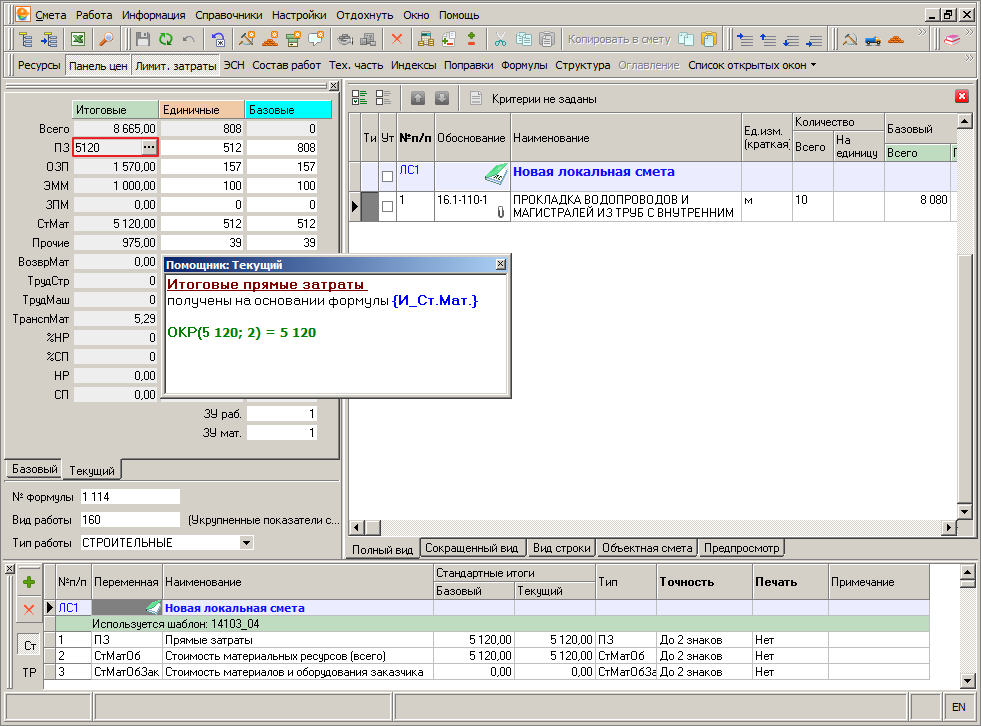Viewport: 981px width, 726px height.
Task: Click the Ст button in bottom panel
Action: click(29, 645)
